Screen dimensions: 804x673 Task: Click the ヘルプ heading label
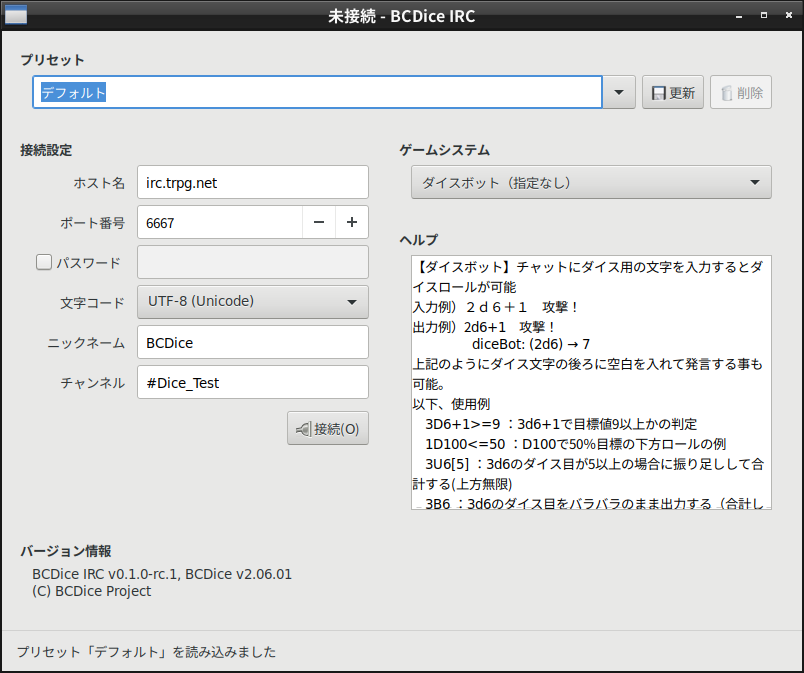click(419, 240)
